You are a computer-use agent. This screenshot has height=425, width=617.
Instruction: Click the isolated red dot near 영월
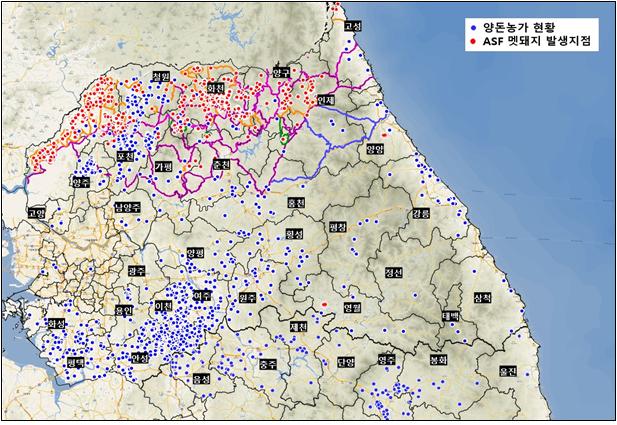(x=326, y=304)
